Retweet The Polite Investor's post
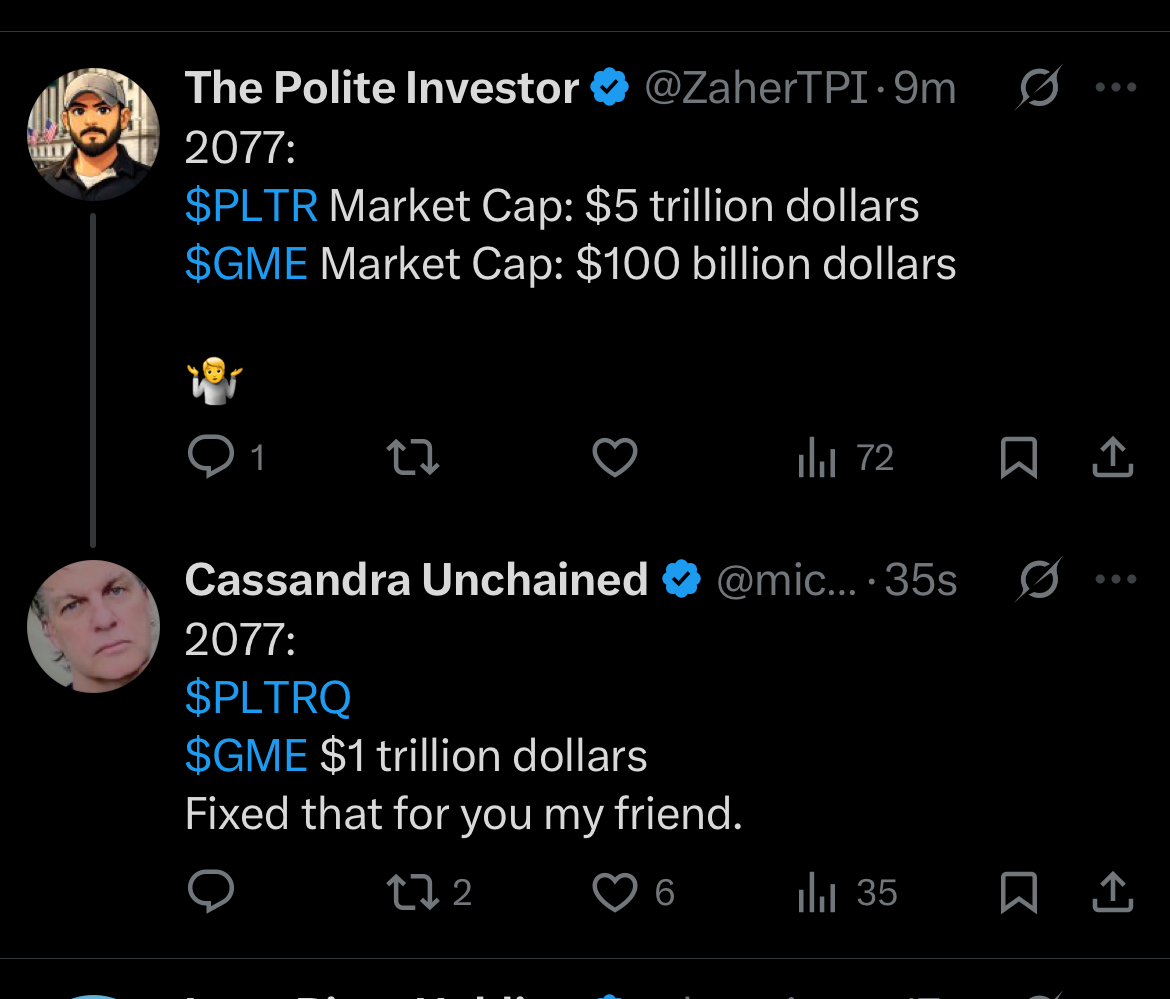The height and width of the screenshot is (999, 1170). 413,457
